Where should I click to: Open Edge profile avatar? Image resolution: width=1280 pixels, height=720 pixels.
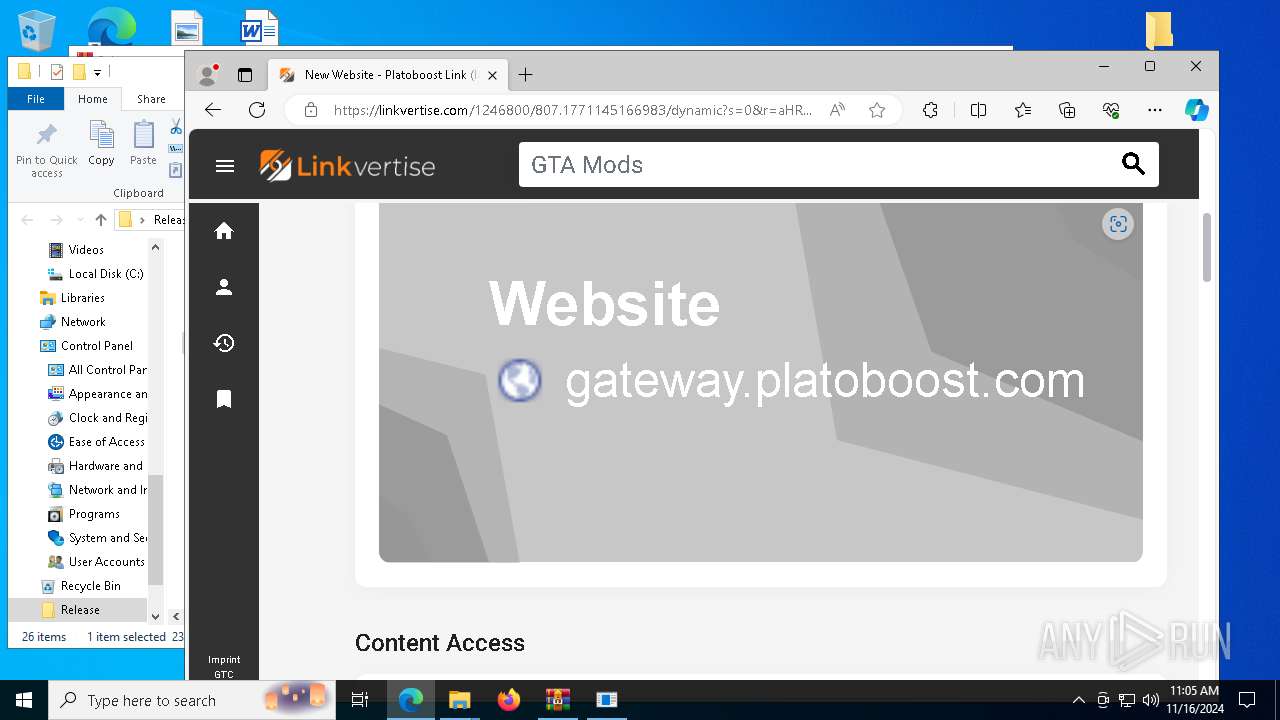point(208,75)
